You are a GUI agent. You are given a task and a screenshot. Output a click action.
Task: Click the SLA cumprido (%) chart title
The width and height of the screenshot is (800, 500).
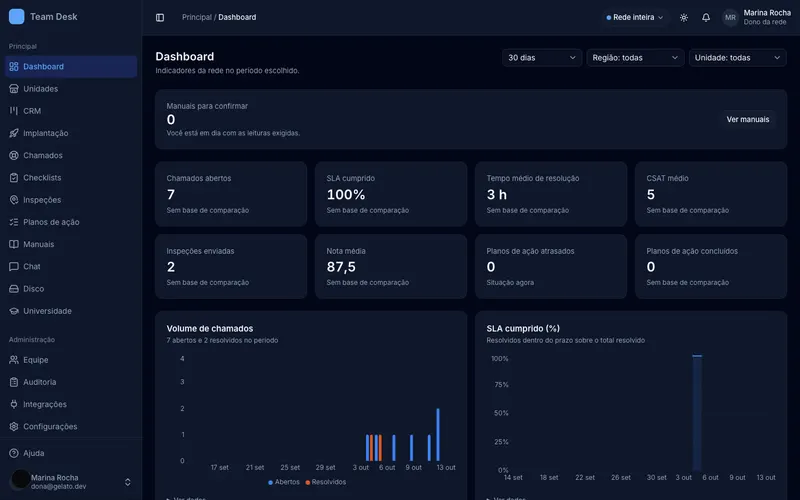click(523, 329)
